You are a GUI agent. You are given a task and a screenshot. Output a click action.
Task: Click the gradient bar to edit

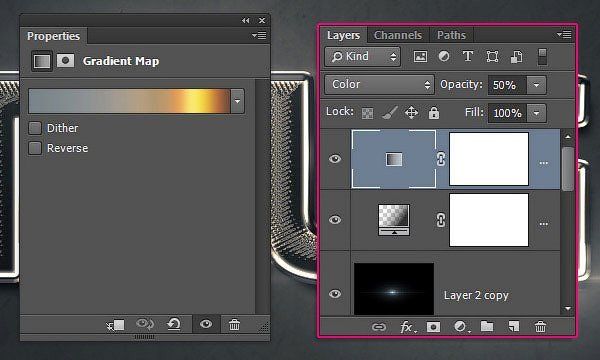(129, 101)
